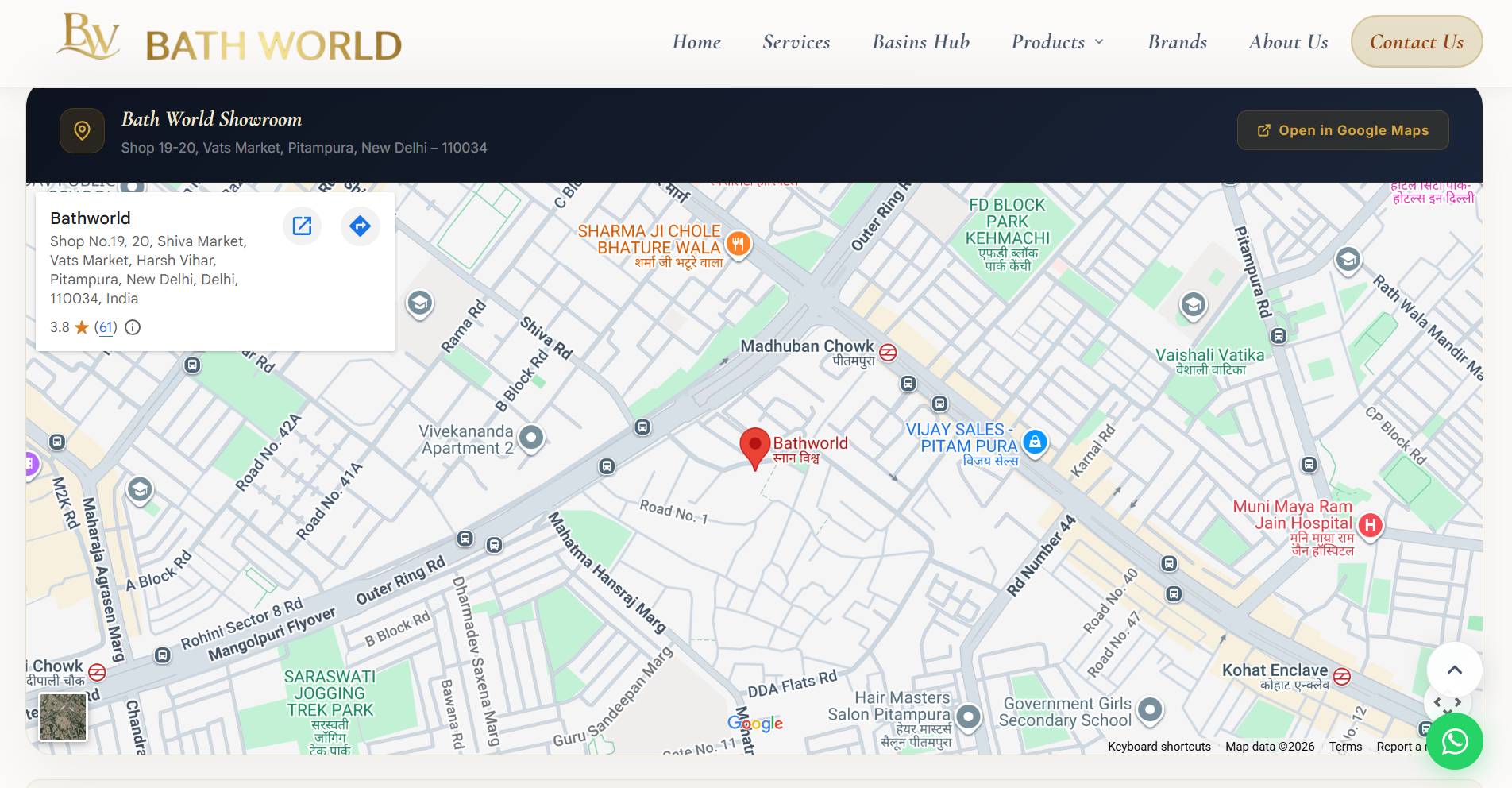1512x788 pixels.
Task: Open the Basins Hub page
Action: point(921,42)
